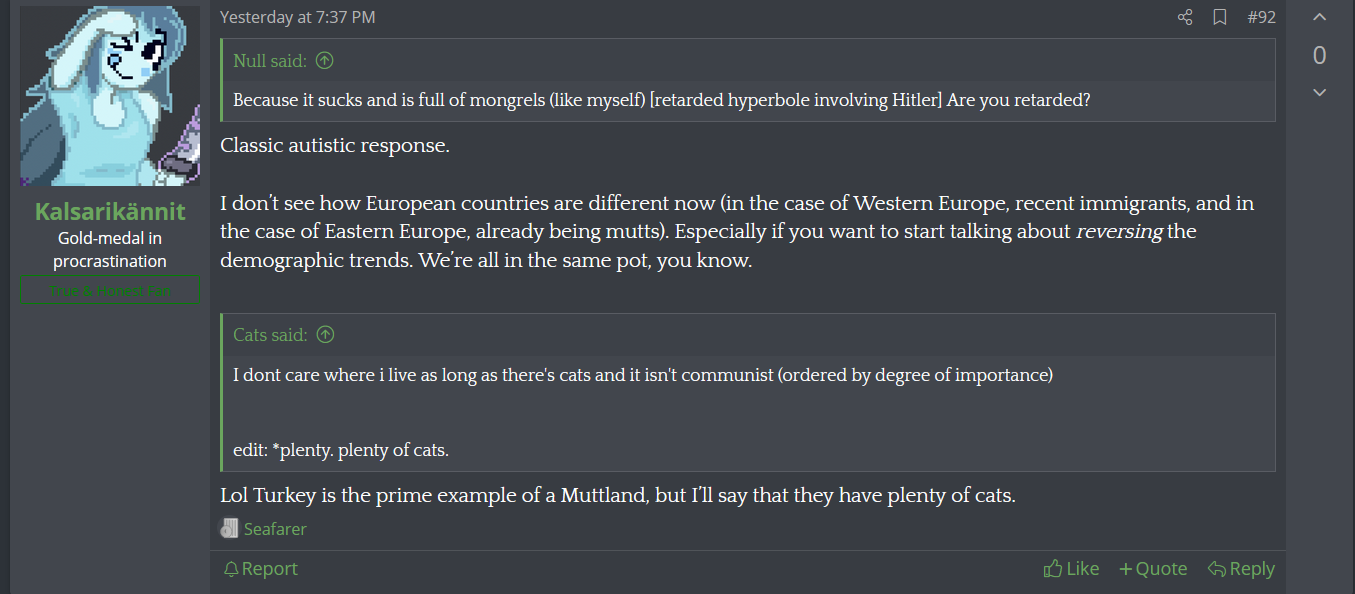The height and width of the screenshot is (594, 1355).
Task: Click the "True & Honest Fan" user banner
Action: click(x=110, y=291)
